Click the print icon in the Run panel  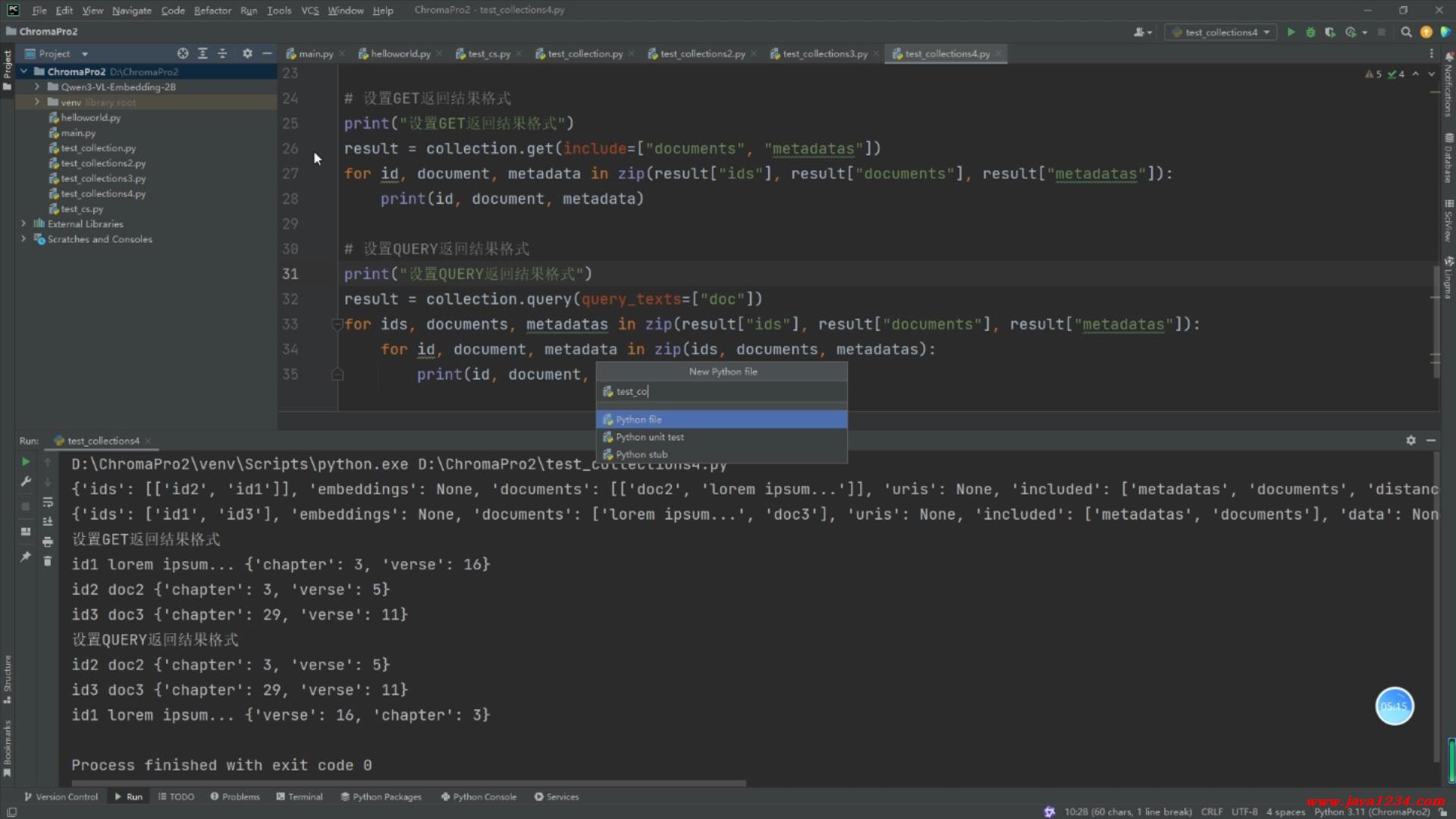(48, 541)
